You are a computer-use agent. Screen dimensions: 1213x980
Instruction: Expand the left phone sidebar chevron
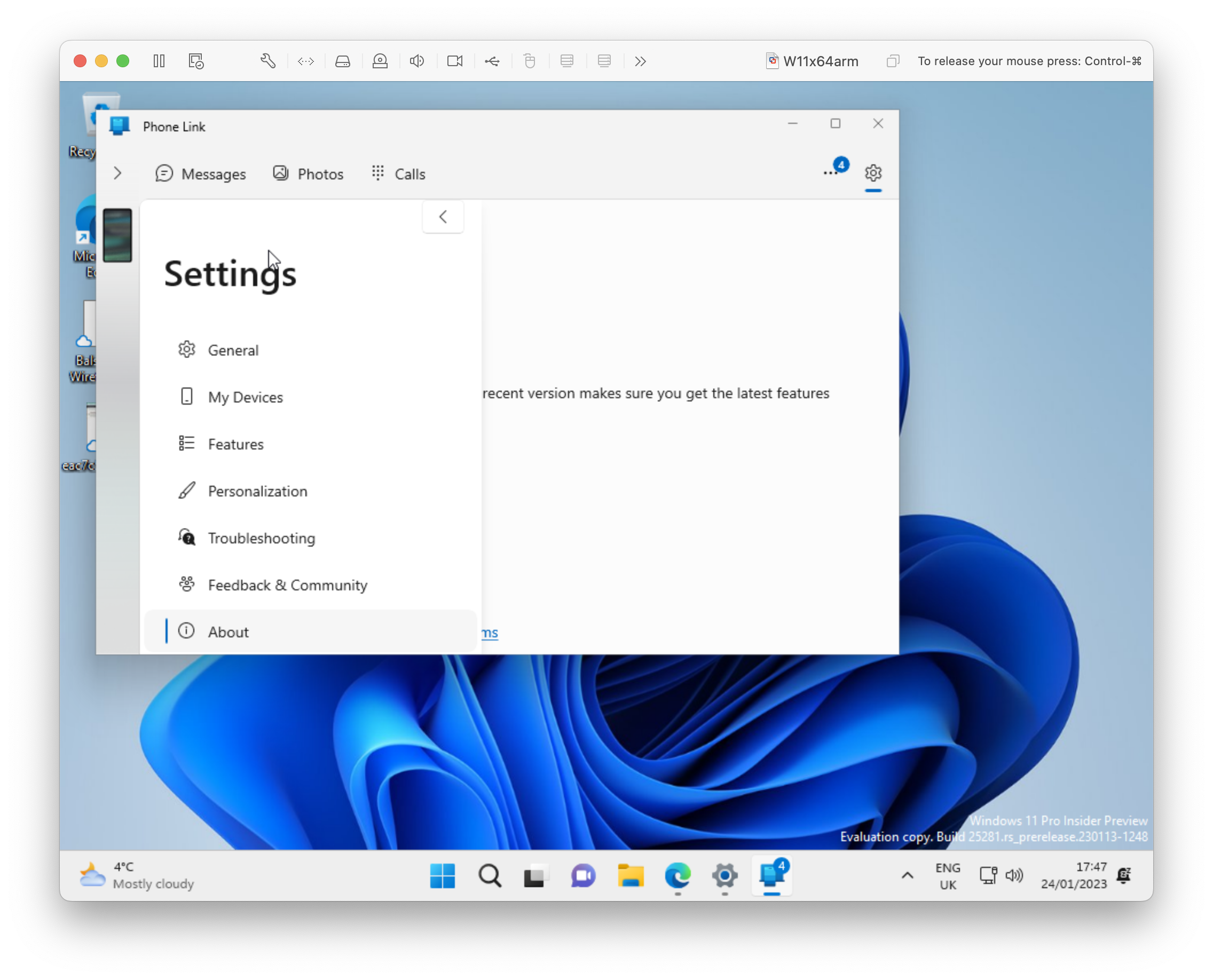[x=117, y=173]
